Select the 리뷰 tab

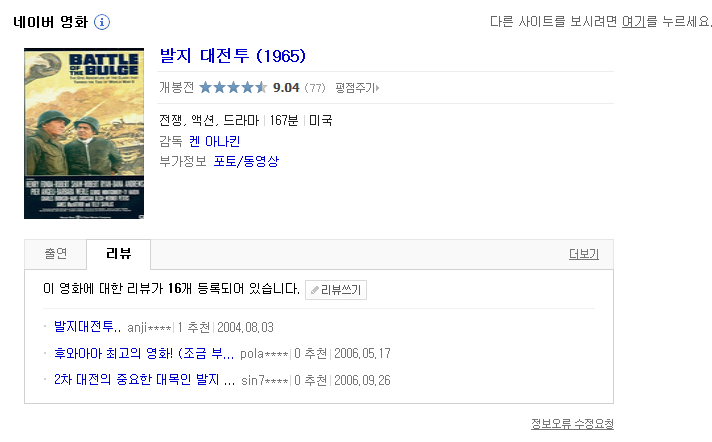tap(119, 254)
